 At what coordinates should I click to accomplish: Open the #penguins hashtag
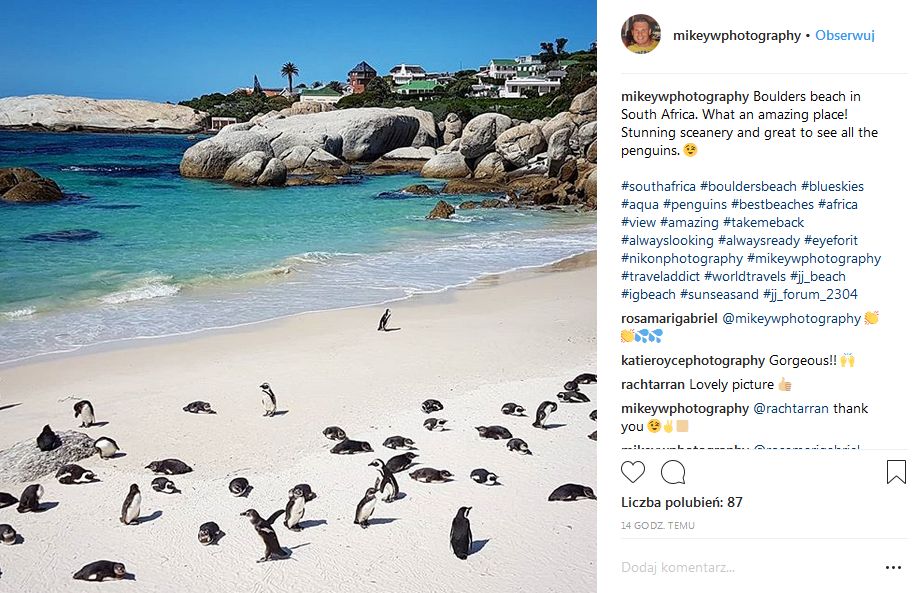coord(693,204)
